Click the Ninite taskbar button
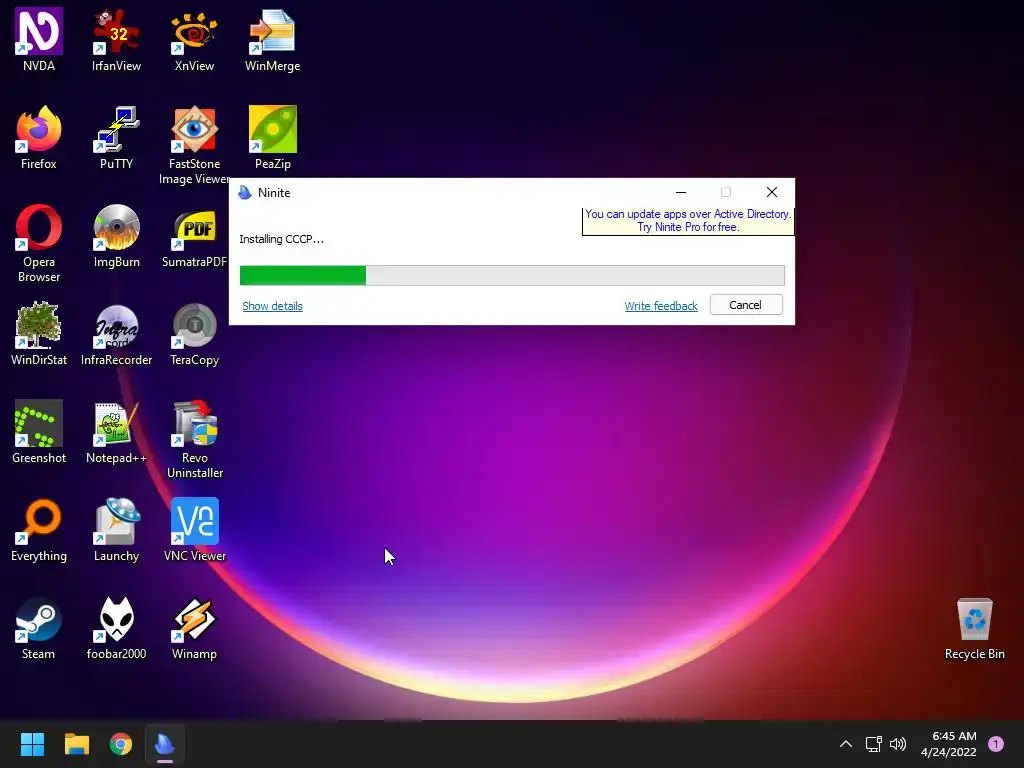1024x768 pixels. (165, 744)
